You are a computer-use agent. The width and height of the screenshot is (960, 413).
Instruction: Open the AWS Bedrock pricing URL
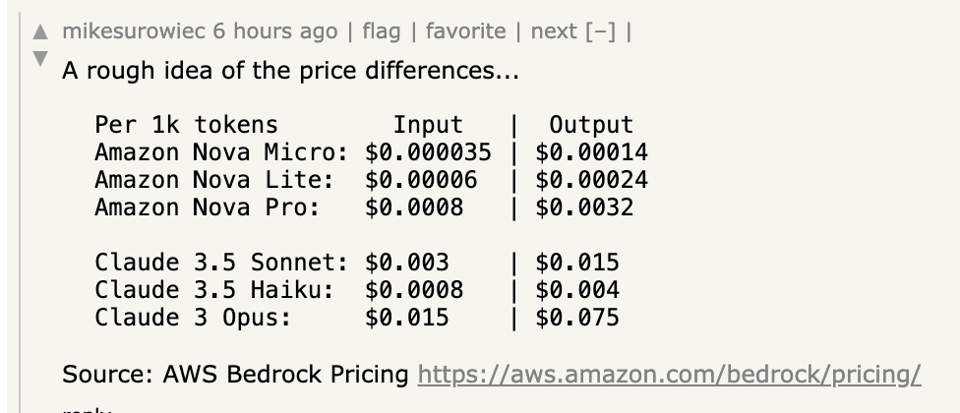pyautogui.click(x=668, y=375)
